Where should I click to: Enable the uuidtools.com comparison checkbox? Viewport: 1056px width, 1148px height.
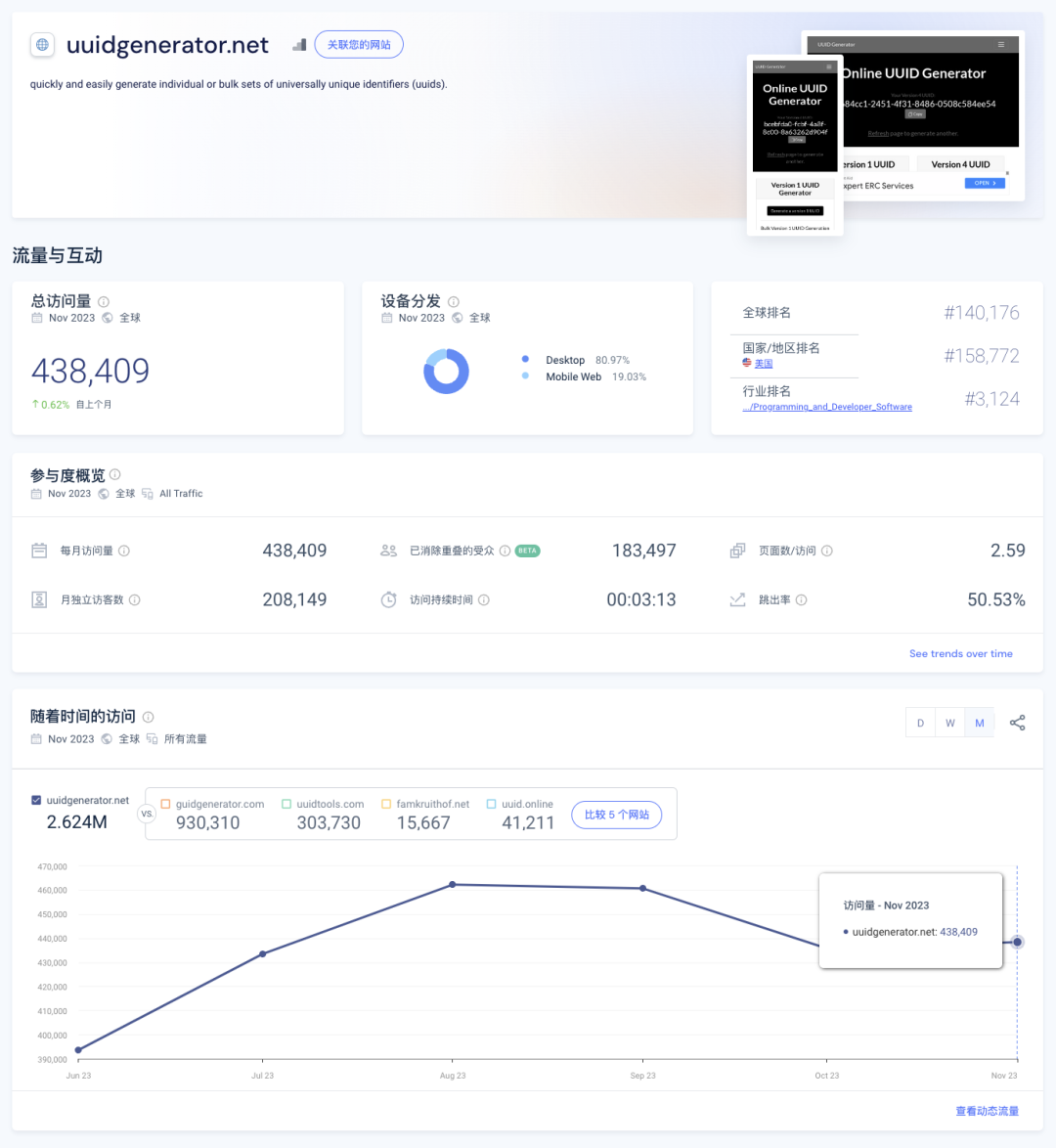286,804
